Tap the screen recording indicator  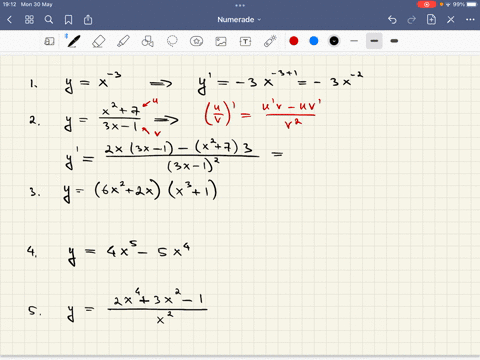tap(426, 4)
